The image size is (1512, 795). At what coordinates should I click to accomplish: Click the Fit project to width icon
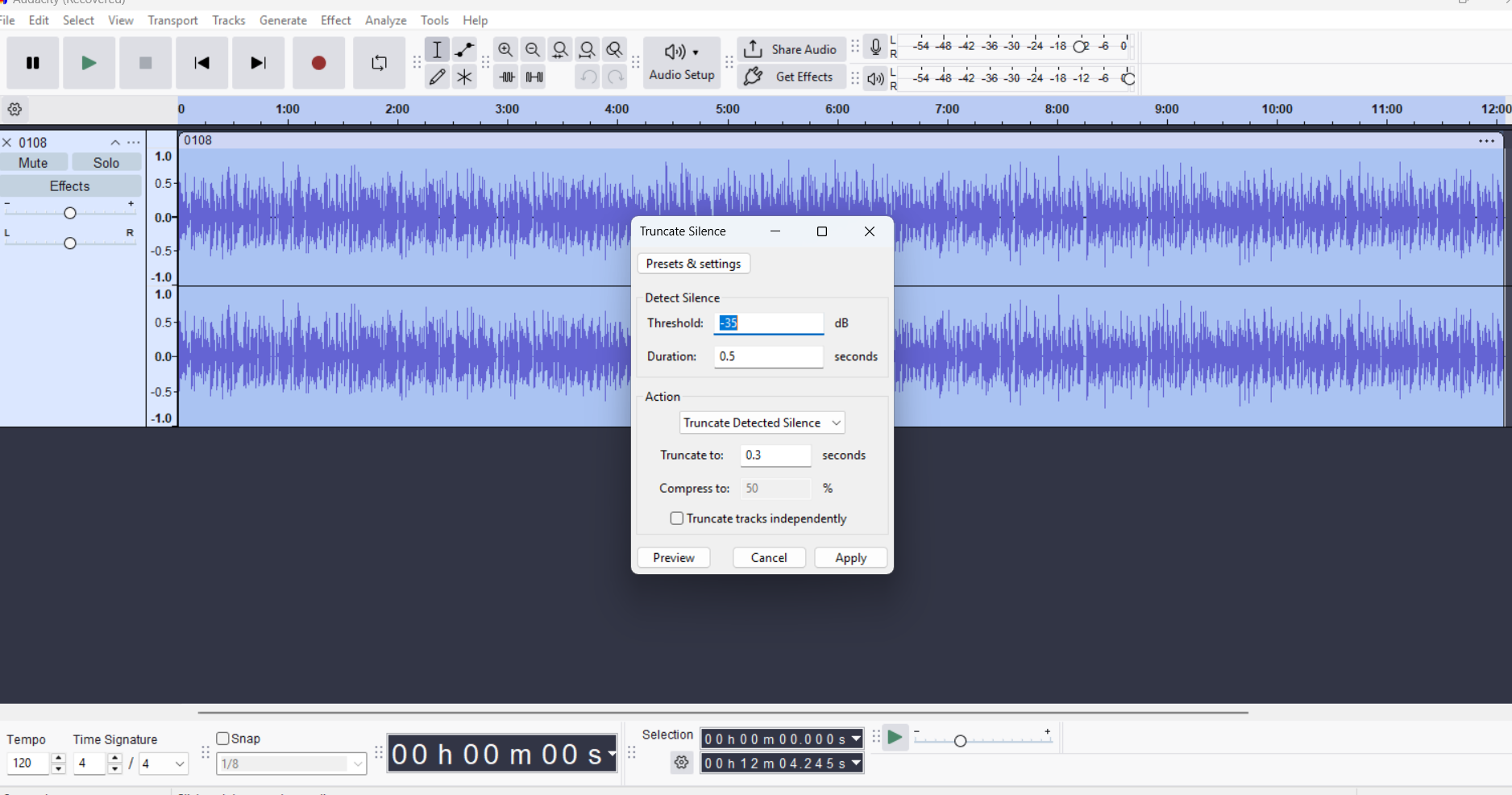coord(588,50)
